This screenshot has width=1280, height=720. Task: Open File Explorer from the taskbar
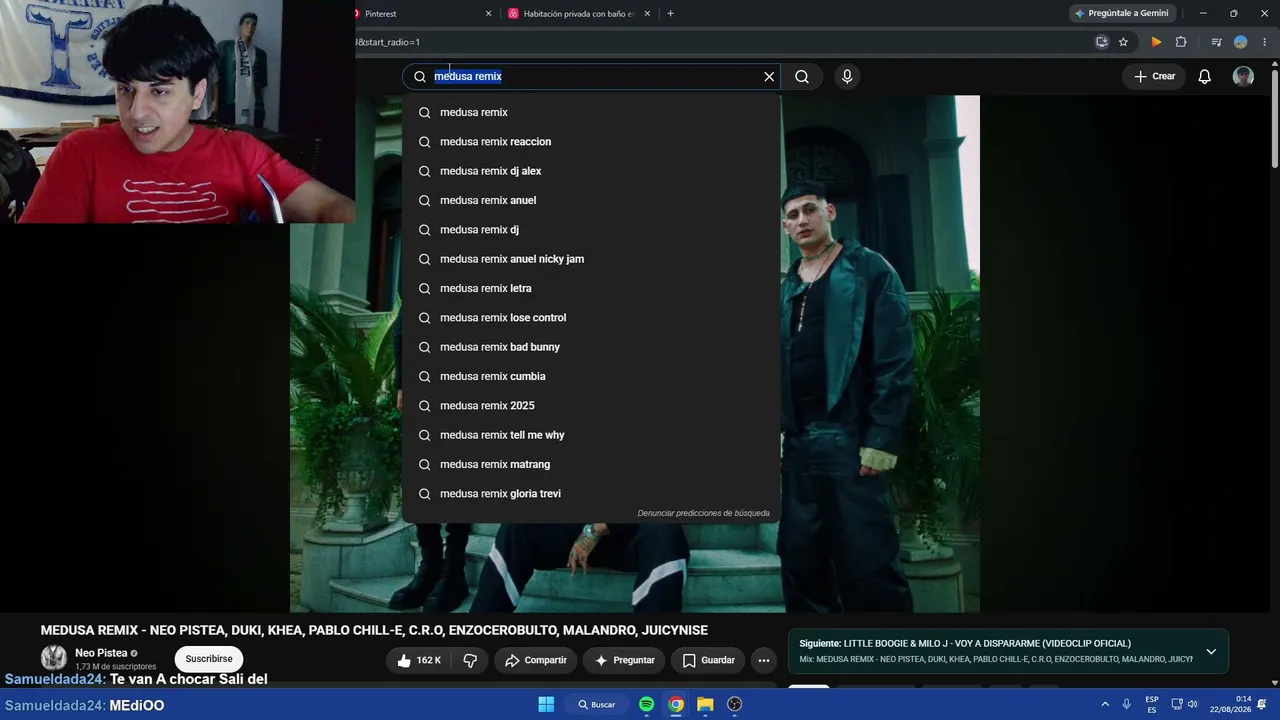click(705, 704)
